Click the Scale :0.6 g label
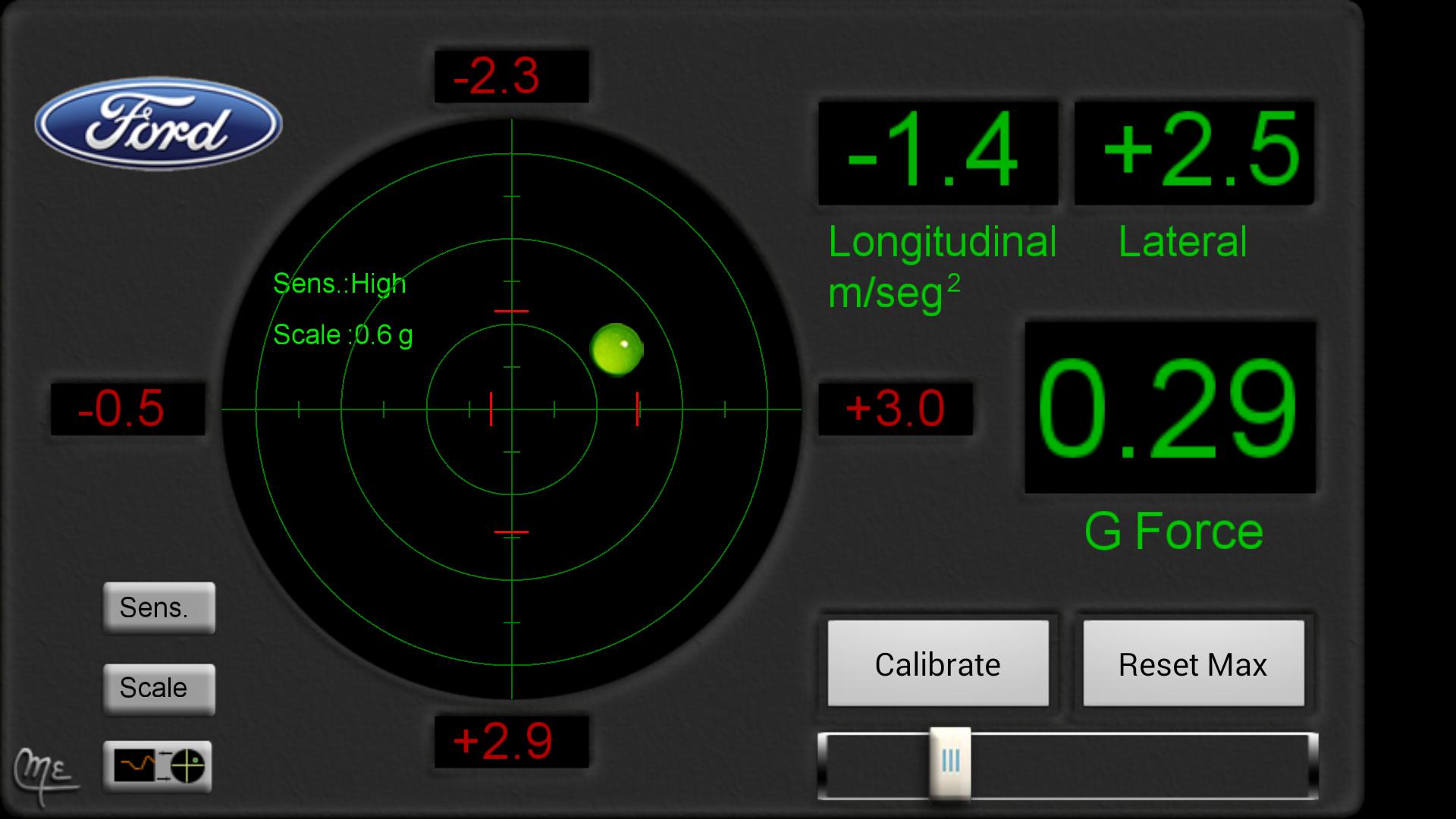 click(x=342, y=334)
